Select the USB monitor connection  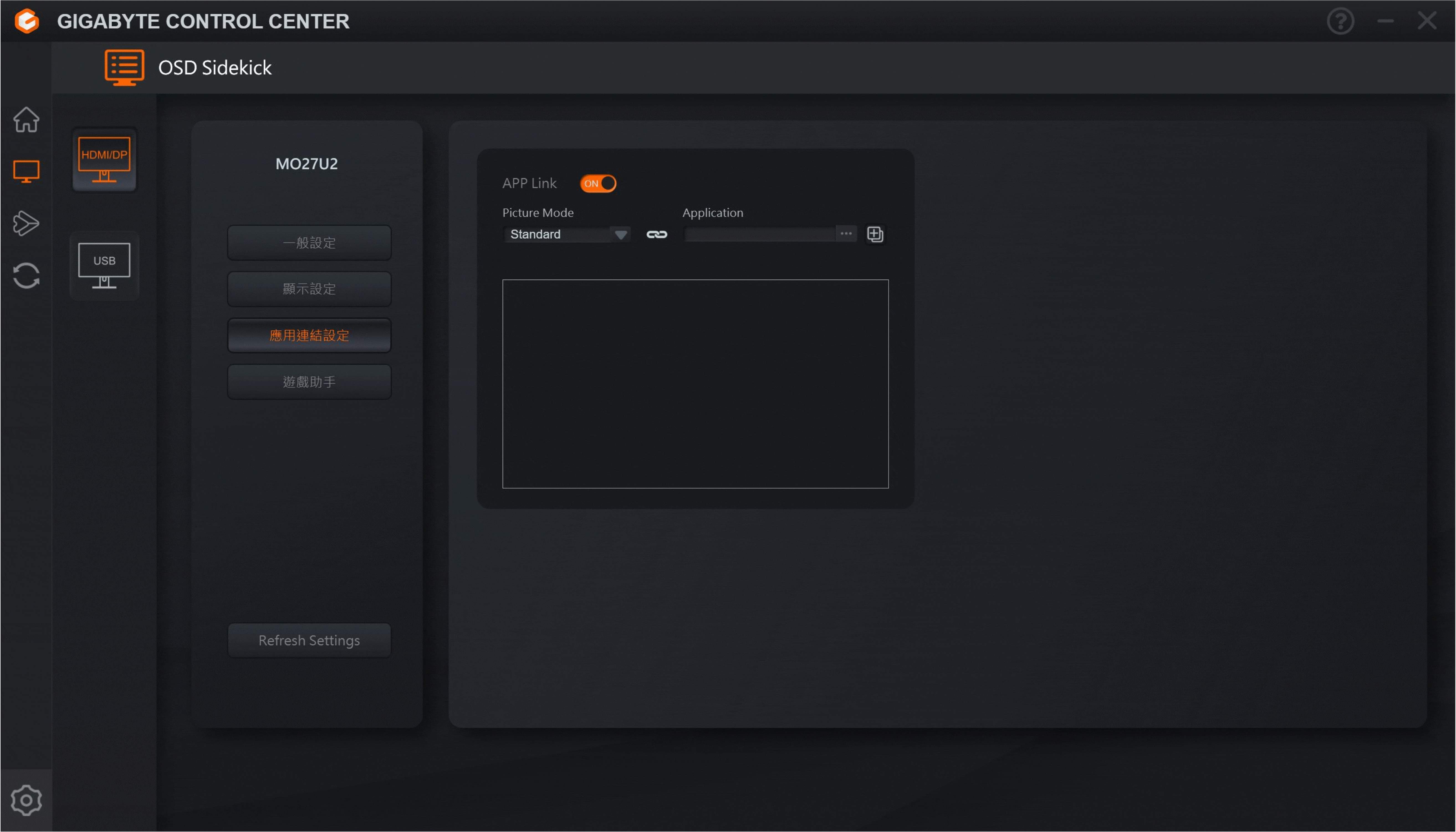tap(104, 266)
